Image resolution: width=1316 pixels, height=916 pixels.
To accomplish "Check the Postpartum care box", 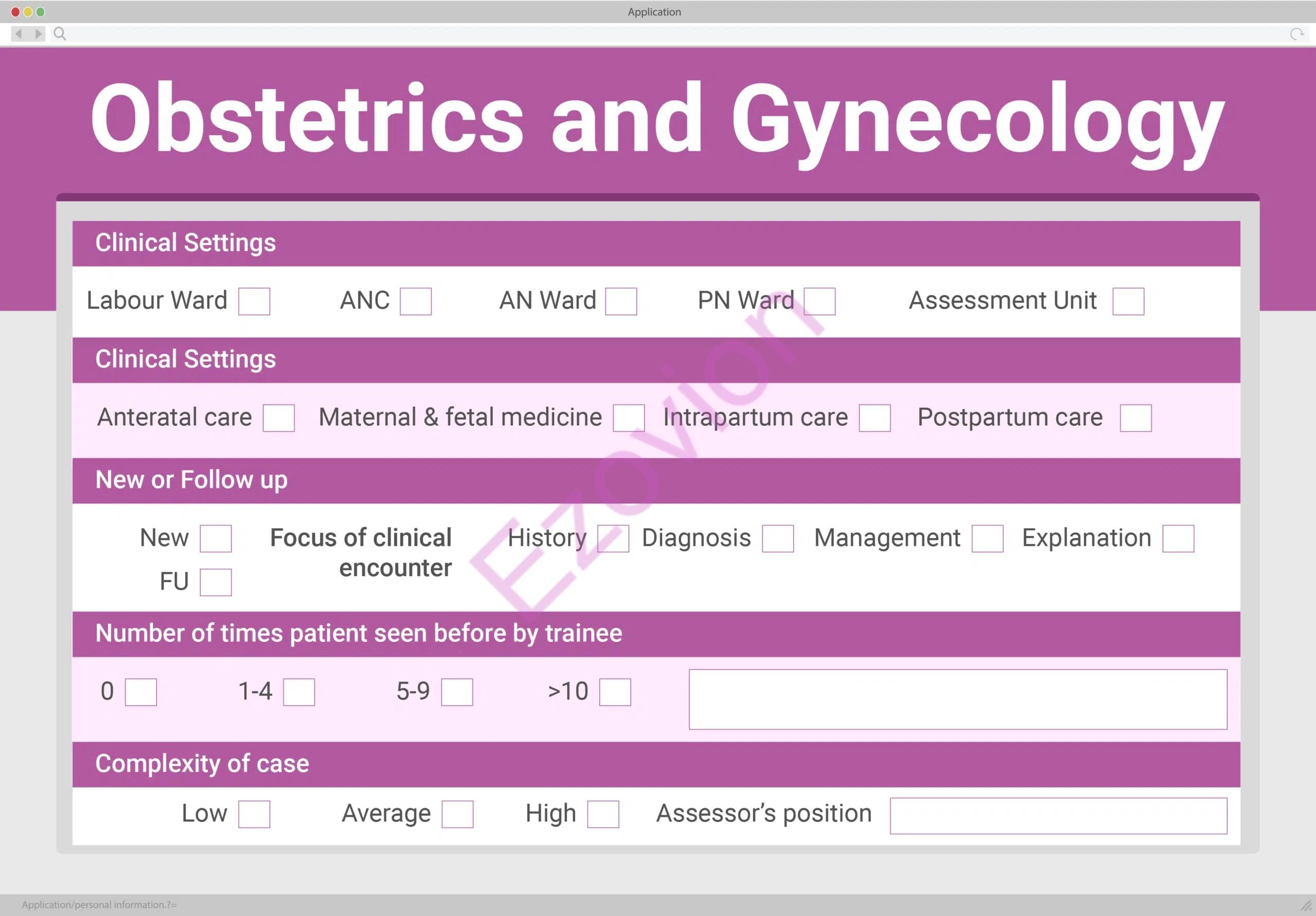I will [x=1136, y=418].
